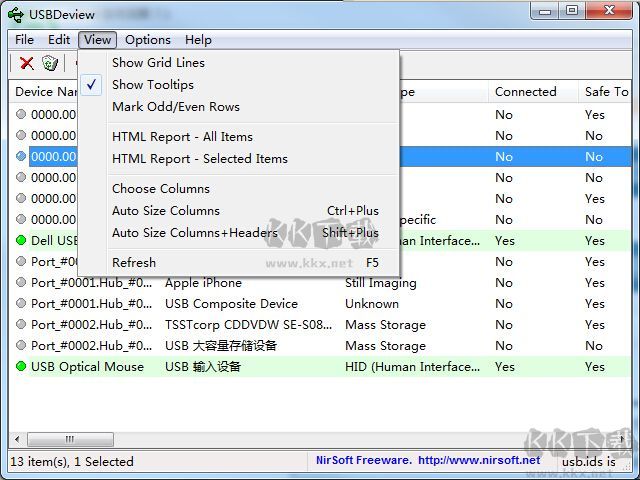Viewport: 640px width, 480px height.
Task: Click the 'usb.ids is' status bar section
Action: [x=589, y=462]
